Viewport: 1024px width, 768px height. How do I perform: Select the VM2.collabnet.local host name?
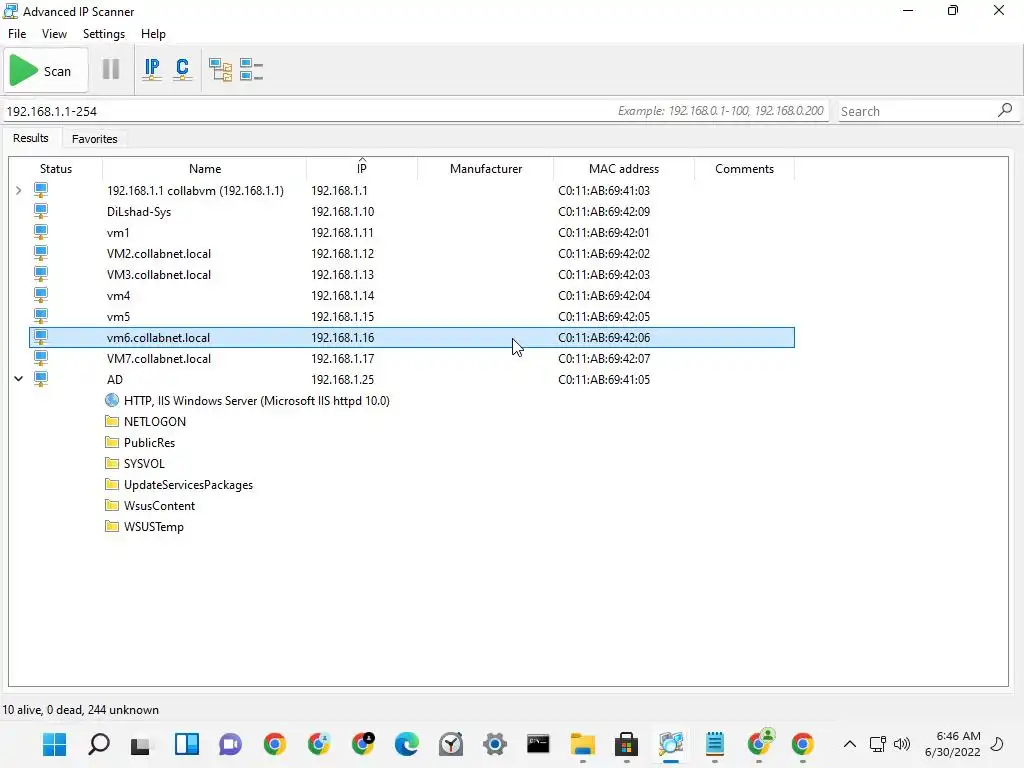tap(159, 253)
